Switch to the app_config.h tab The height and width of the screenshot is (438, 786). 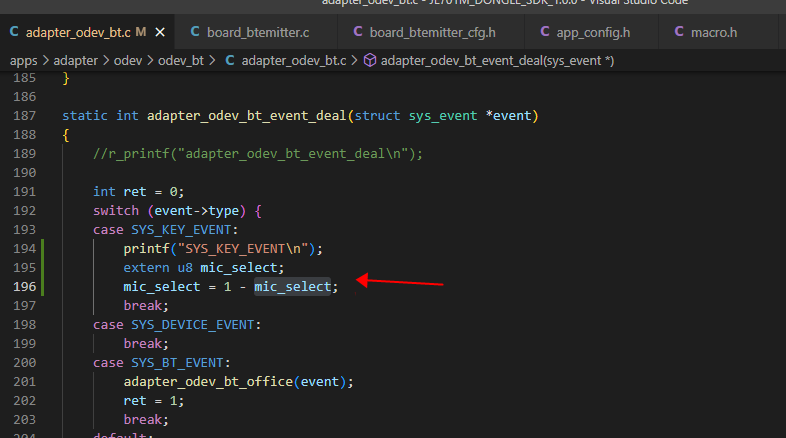[593, 32]
